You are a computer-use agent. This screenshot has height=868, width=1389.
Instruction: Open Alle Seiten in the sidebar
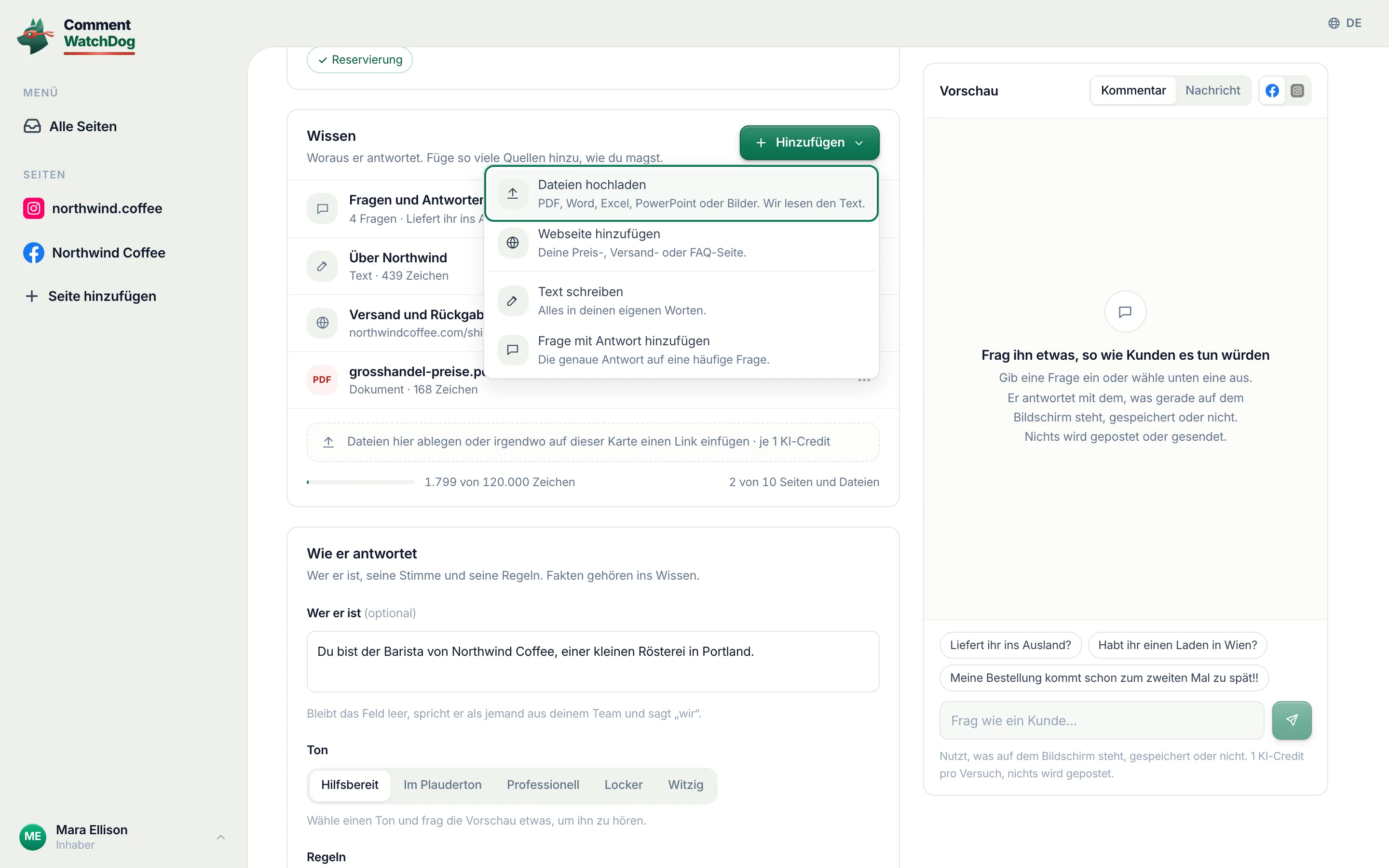pos(70,126)
